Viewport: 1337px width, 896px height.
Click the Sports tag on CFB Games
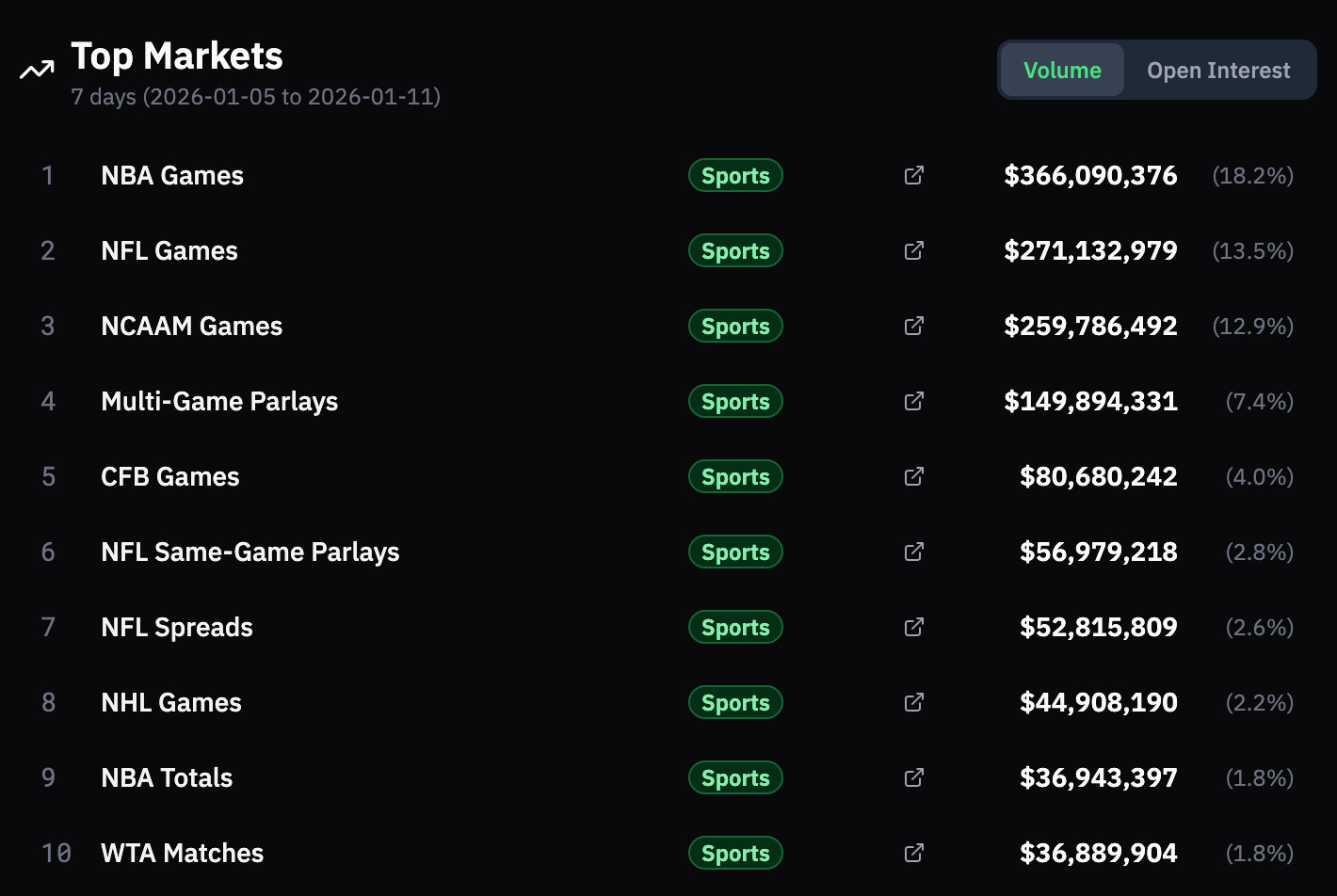pyautogui.click(x=735, y=476)
